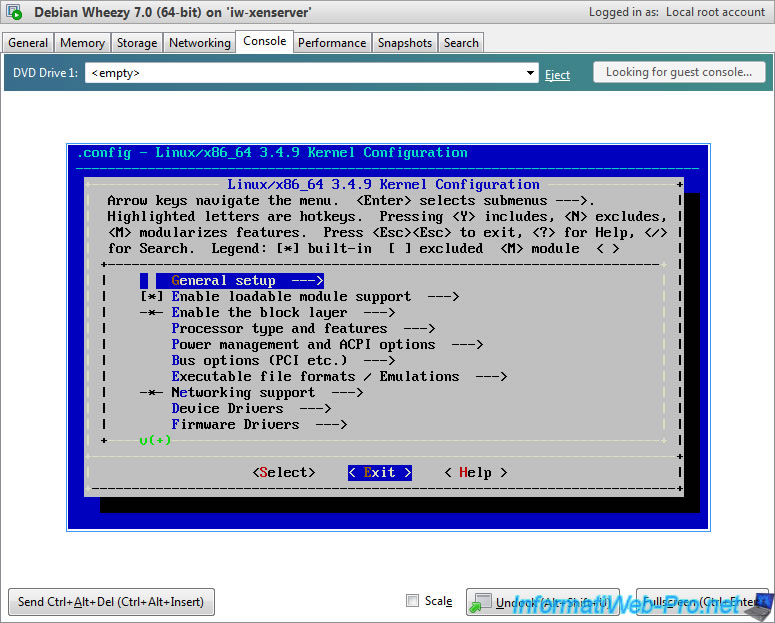
Task: Click the <Select> option in console
Action: 284,472
